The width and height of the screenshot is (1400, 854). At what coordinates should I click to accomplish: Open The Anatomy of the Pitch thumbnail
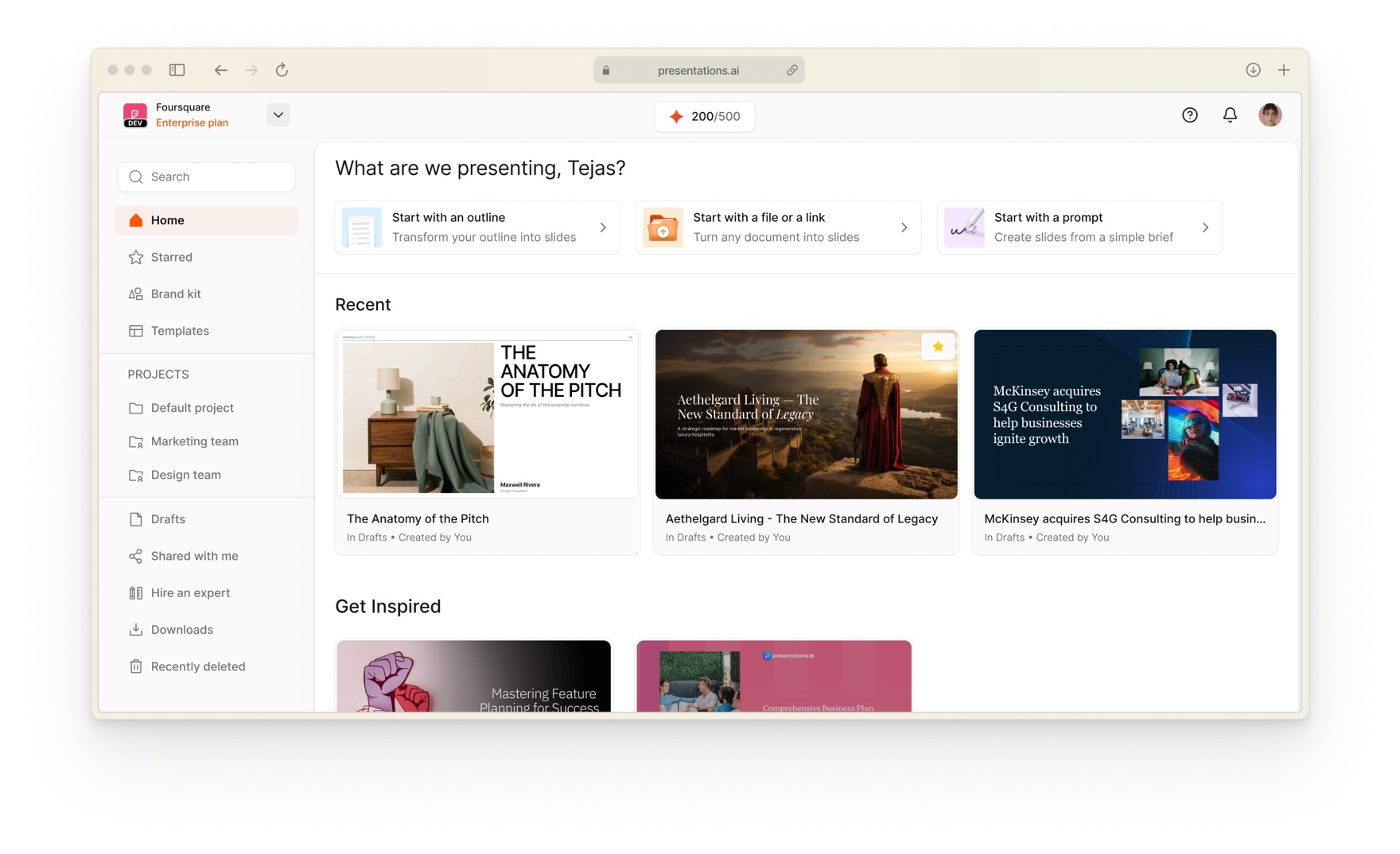tap(488, 414)
